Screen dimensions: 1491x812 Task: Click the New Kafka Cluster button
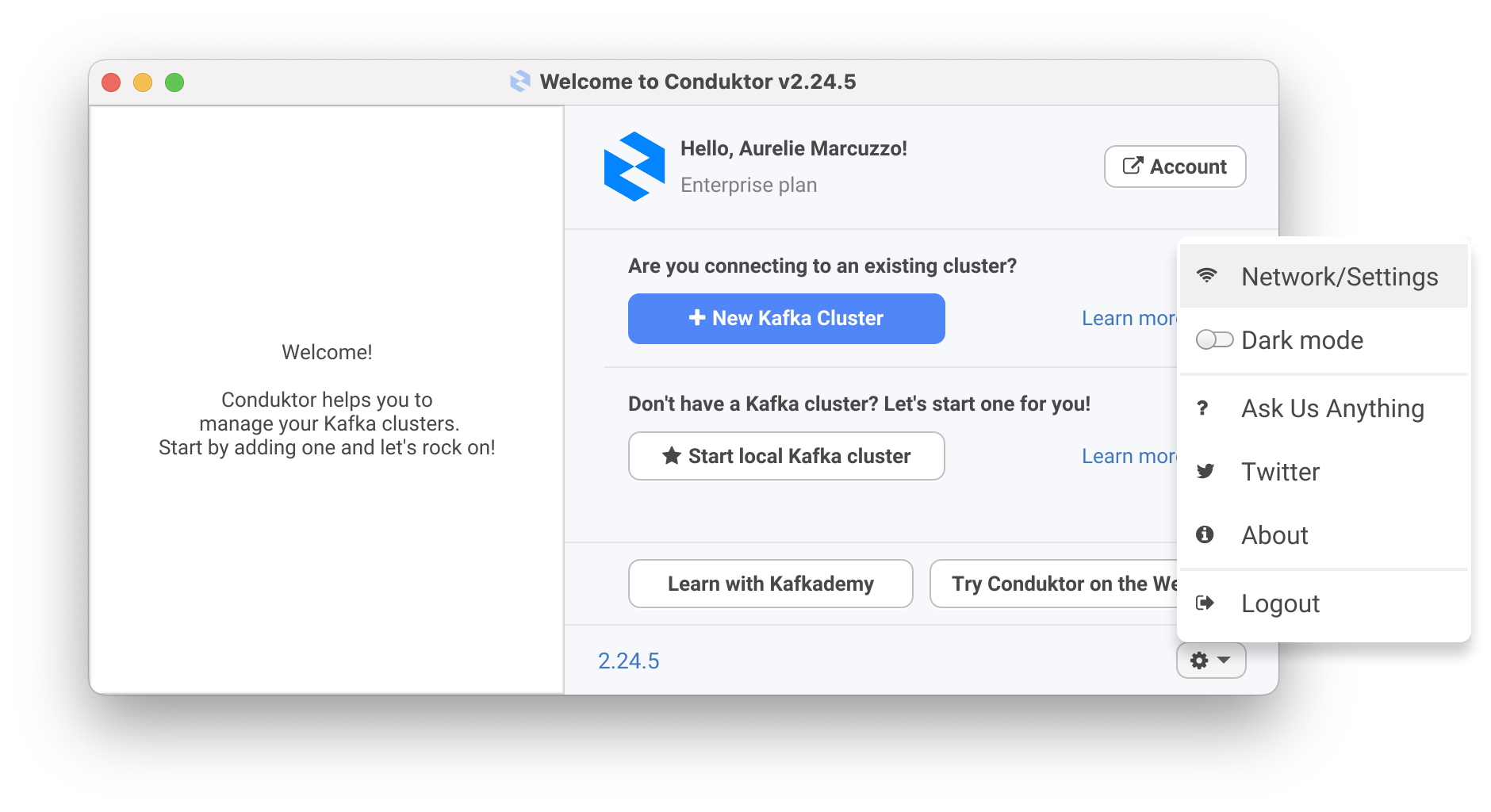click(x=786, y=319)
